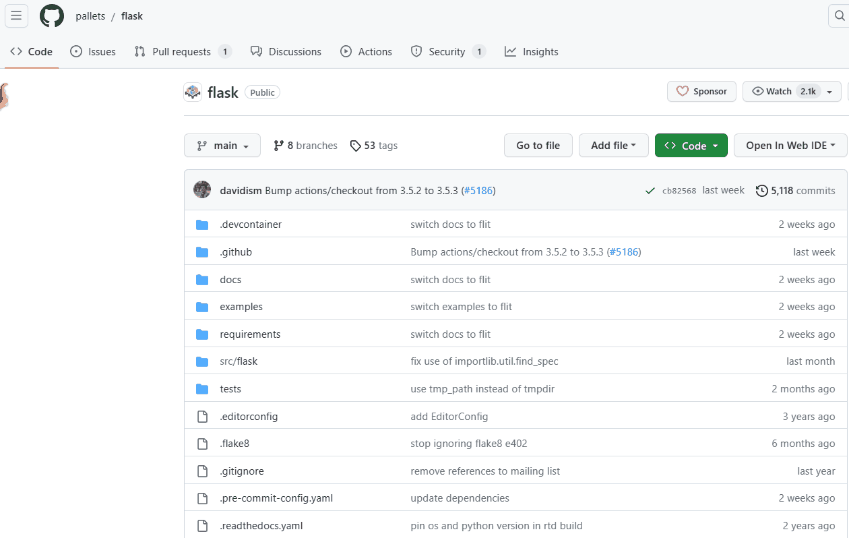Open the docs folder name
This screenshot has width=849, height=538.
231,280
